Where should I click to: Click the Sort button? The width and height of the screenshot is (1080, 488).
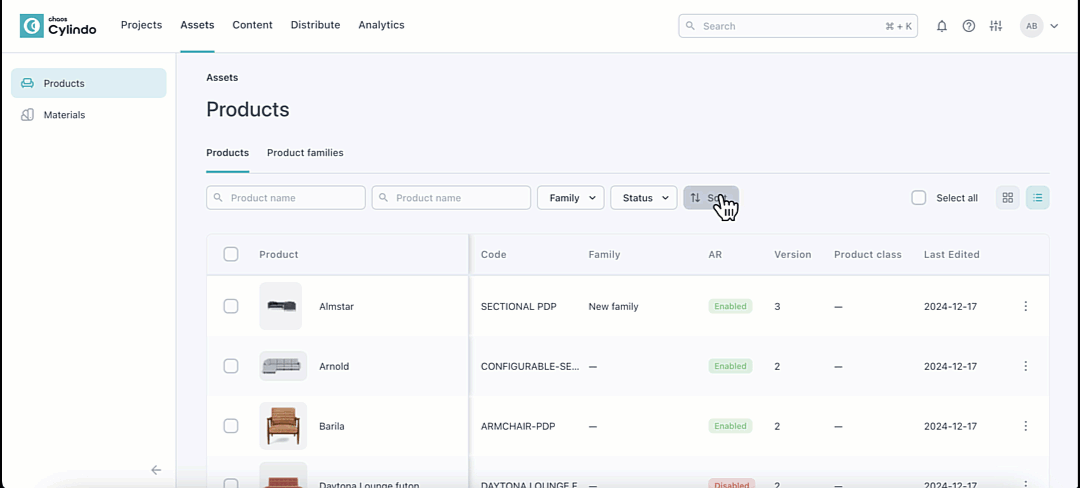710,198
